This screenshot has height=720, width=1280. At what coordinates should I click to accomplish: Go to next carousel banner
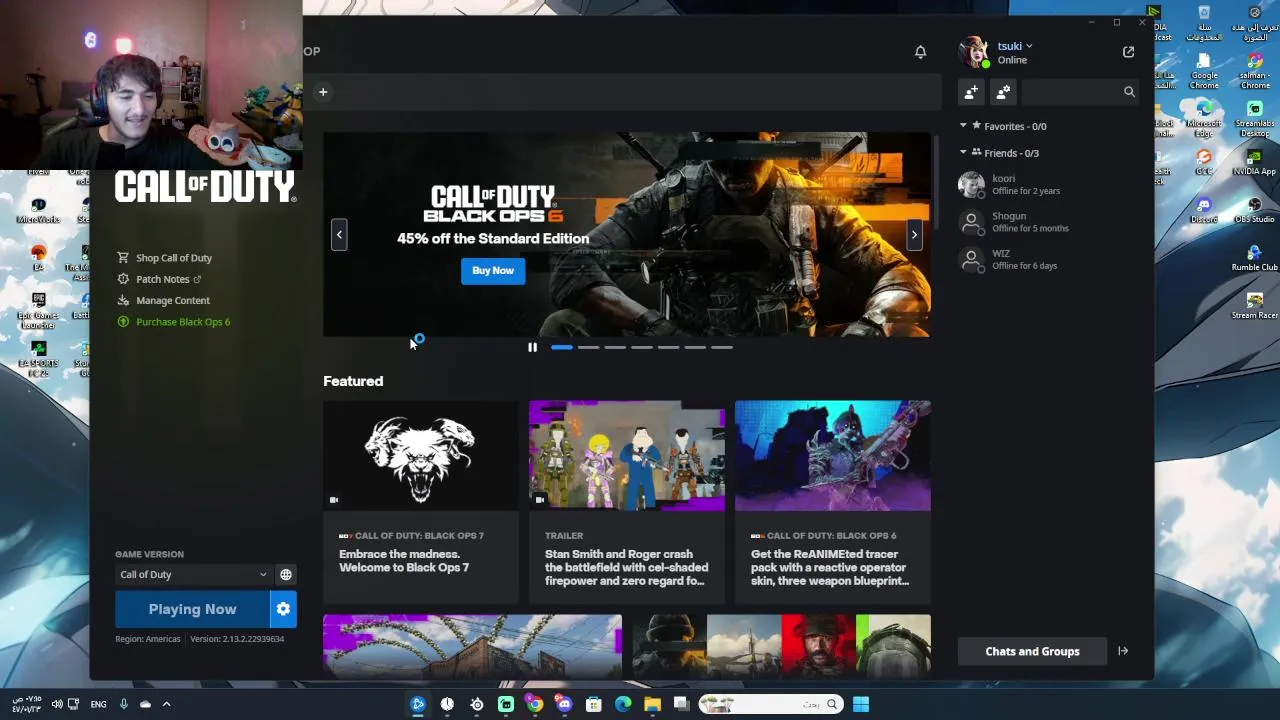[x=913, y=235]
